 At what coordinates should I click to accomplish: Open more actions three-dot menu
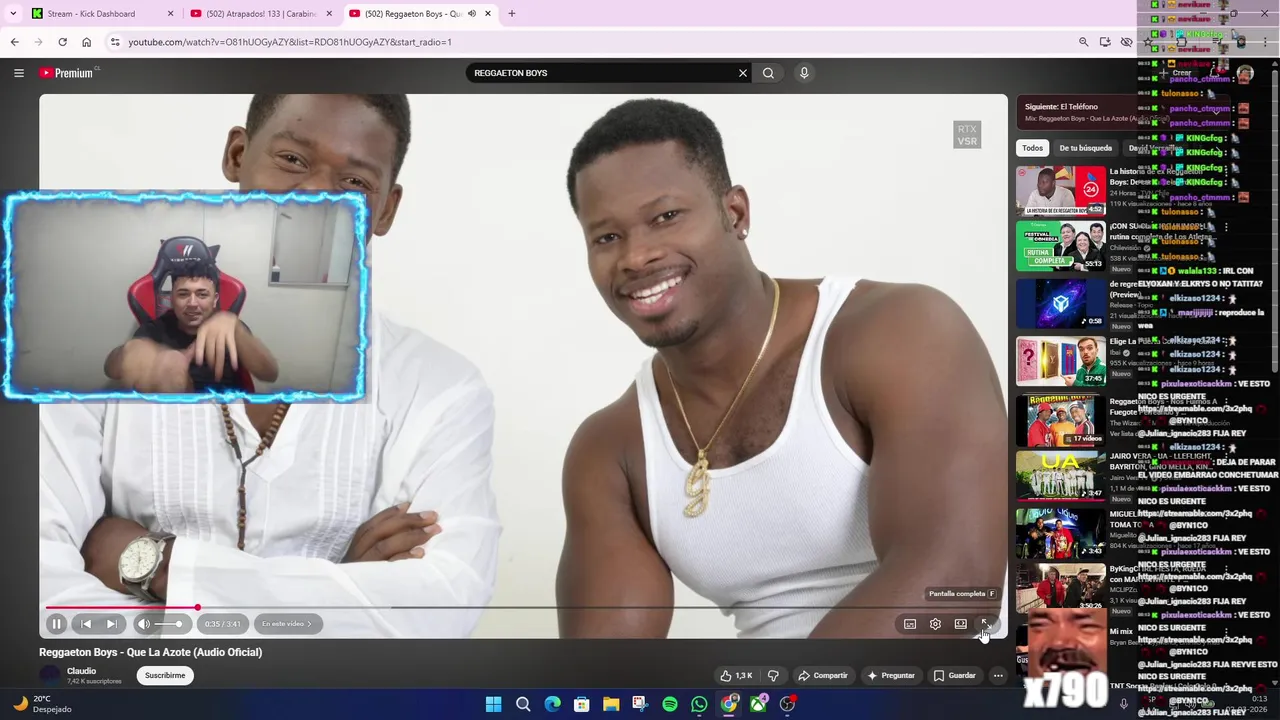pos(998,676)
